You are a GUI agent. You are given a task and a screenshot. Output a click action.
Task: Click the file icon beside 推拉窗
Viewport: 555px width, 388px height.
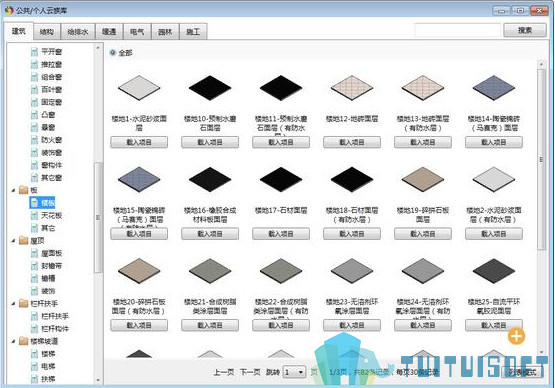point(34,64)
